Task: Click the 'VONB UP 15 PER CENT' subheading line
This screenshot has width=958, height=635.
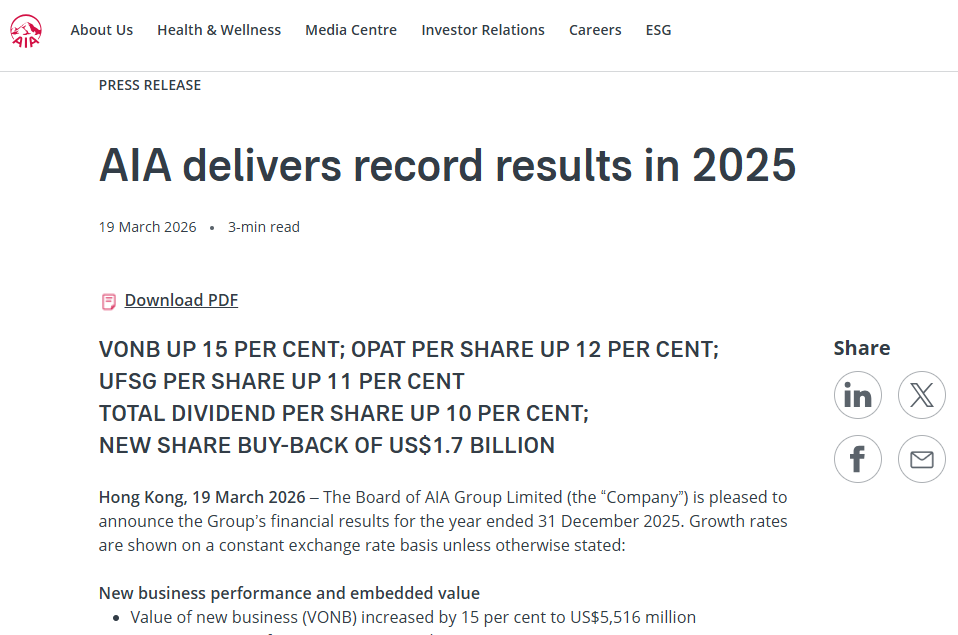Action: (408, 350)
